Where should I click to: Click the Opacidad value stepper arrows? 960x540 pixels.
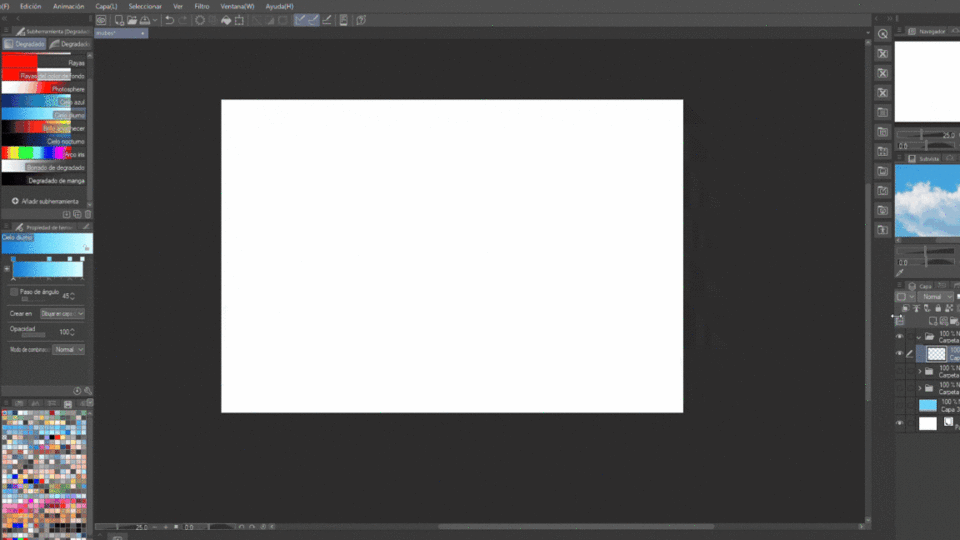(x=73, y=332)
